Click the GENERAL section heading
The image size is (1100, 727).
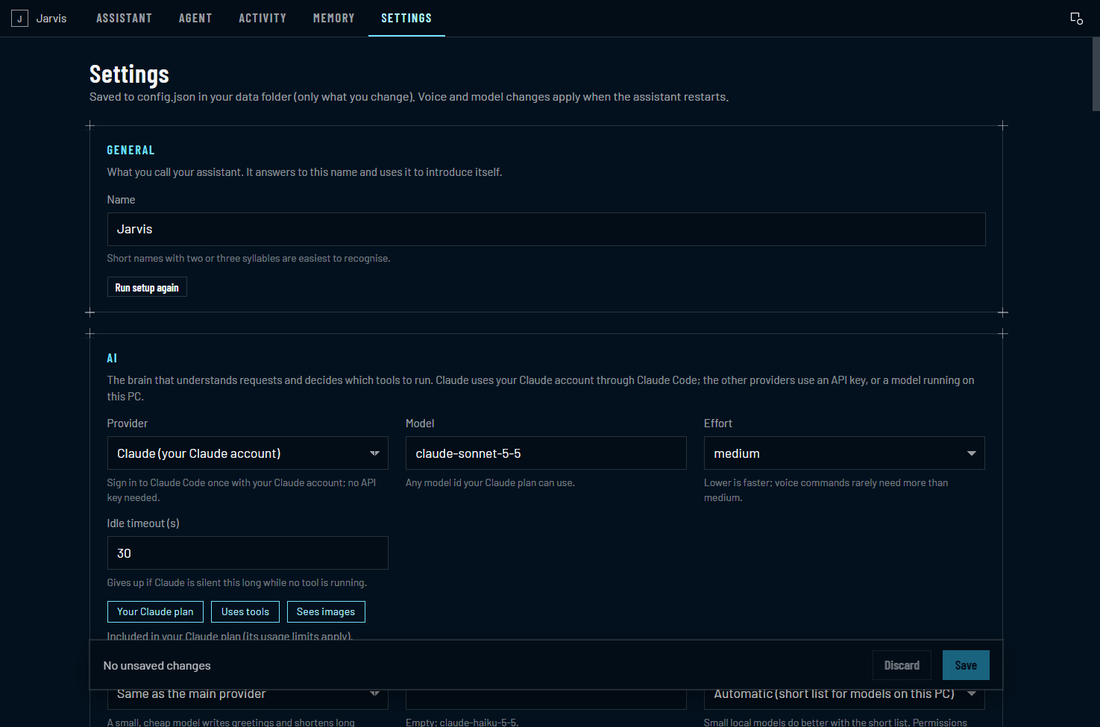point(130,150)
